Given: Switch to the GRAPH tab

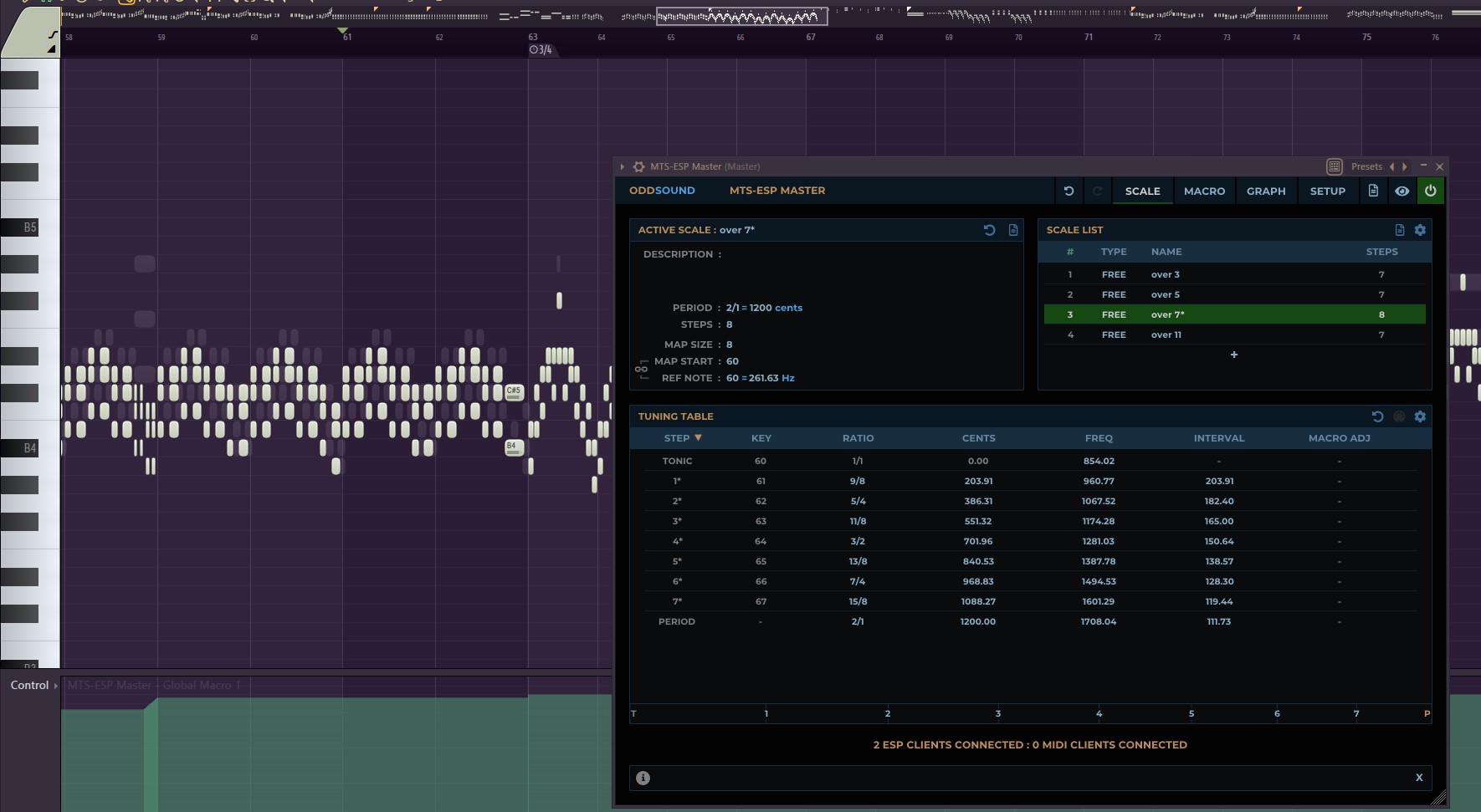Looking at the screenshot, I should coord(1266,191).
